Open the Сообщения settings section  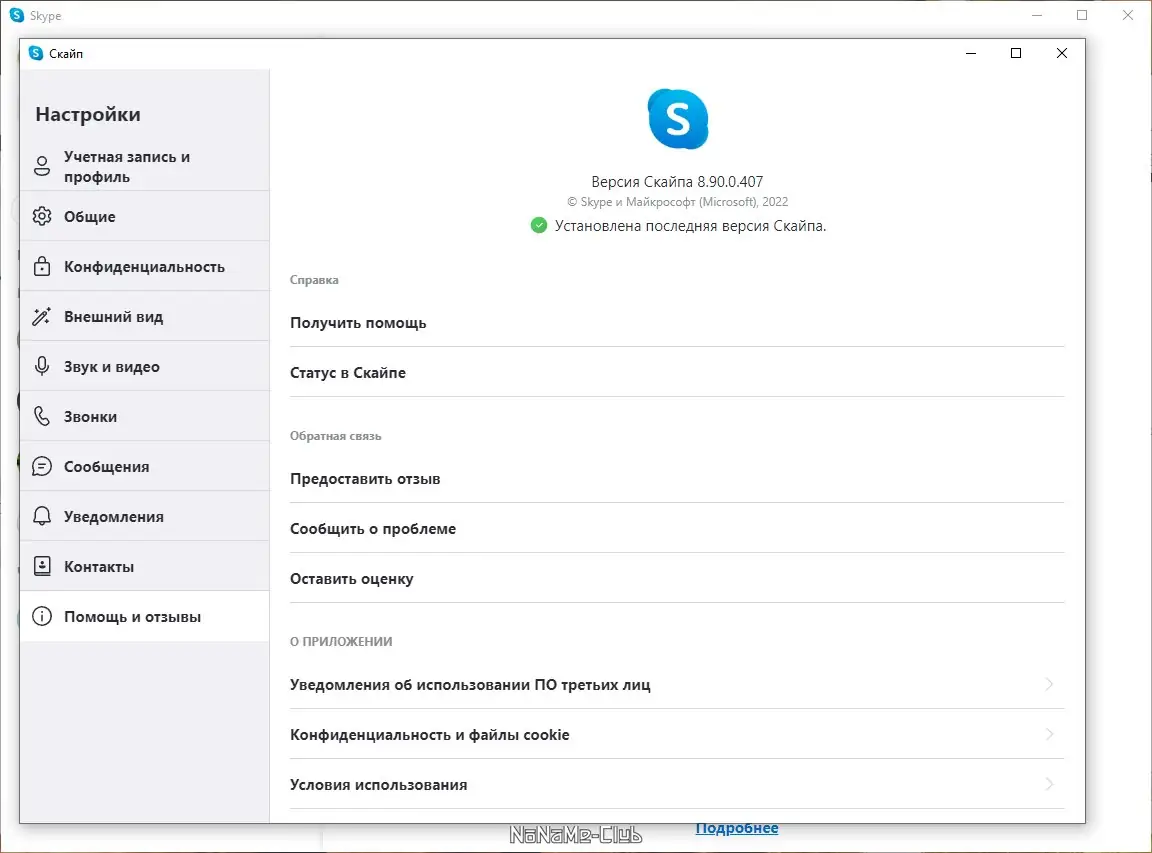pos(145,466)
